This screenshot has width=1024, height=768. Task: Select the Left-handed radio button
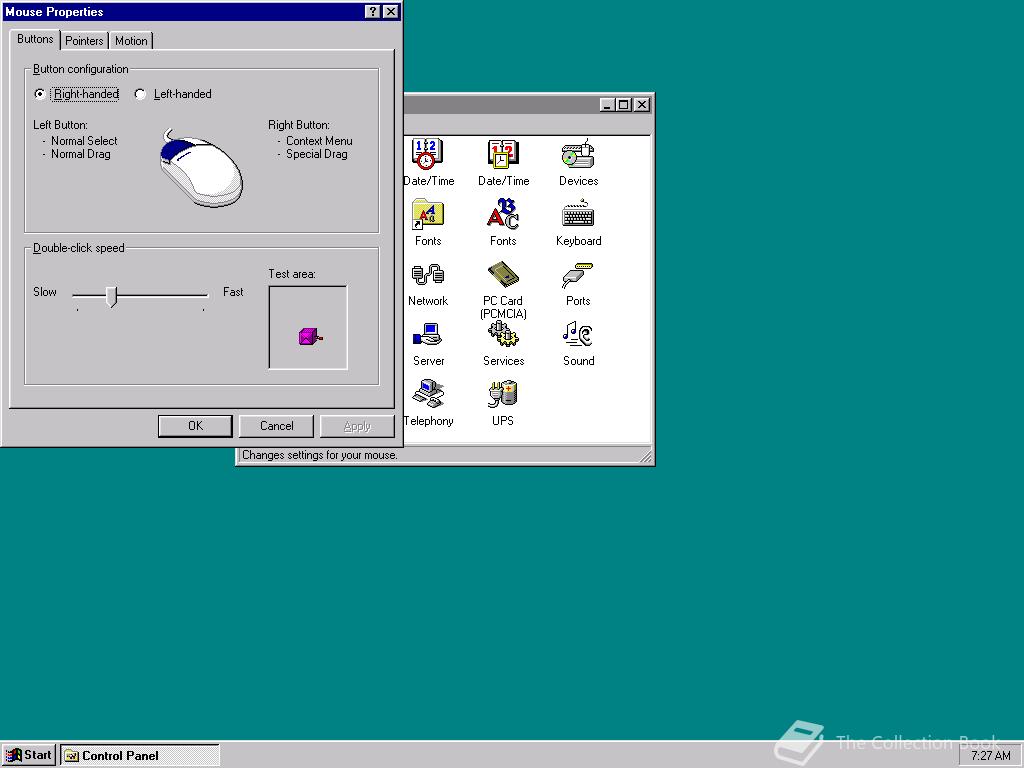point(140,94)
